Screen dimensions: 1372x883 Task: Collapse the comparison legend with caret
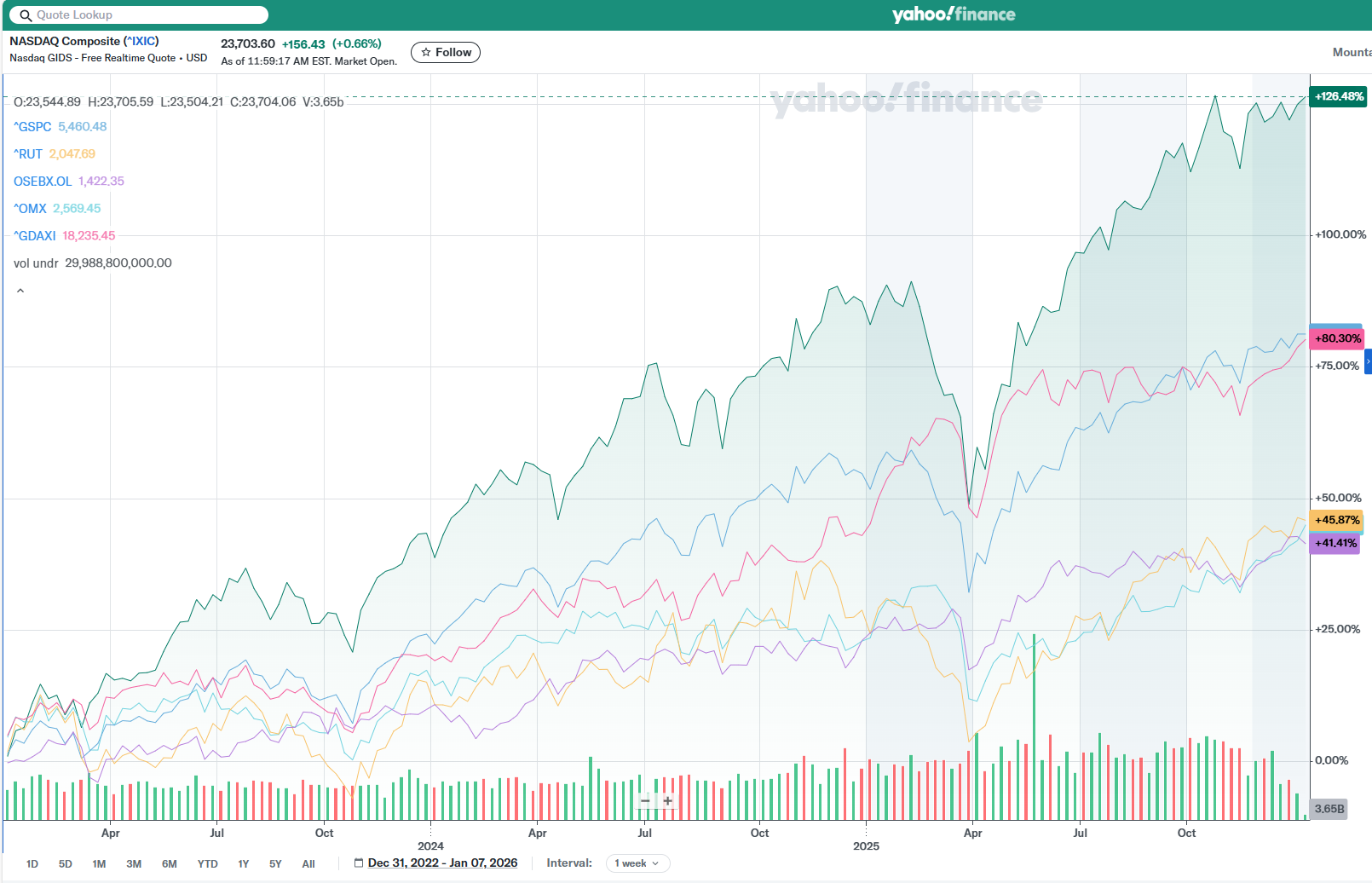20,291
